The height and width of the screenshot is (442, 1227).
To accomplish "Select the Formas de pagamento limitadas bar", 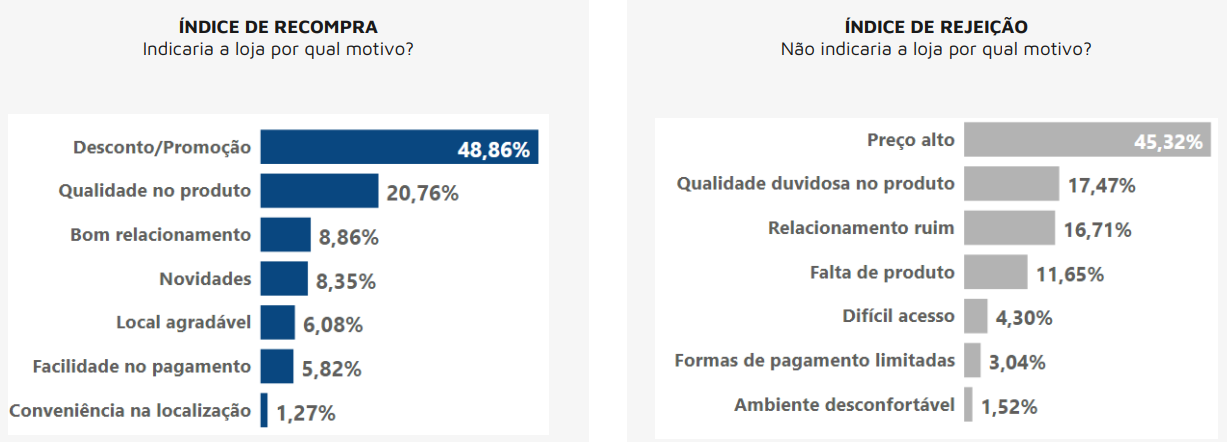I will pos(972,360).
